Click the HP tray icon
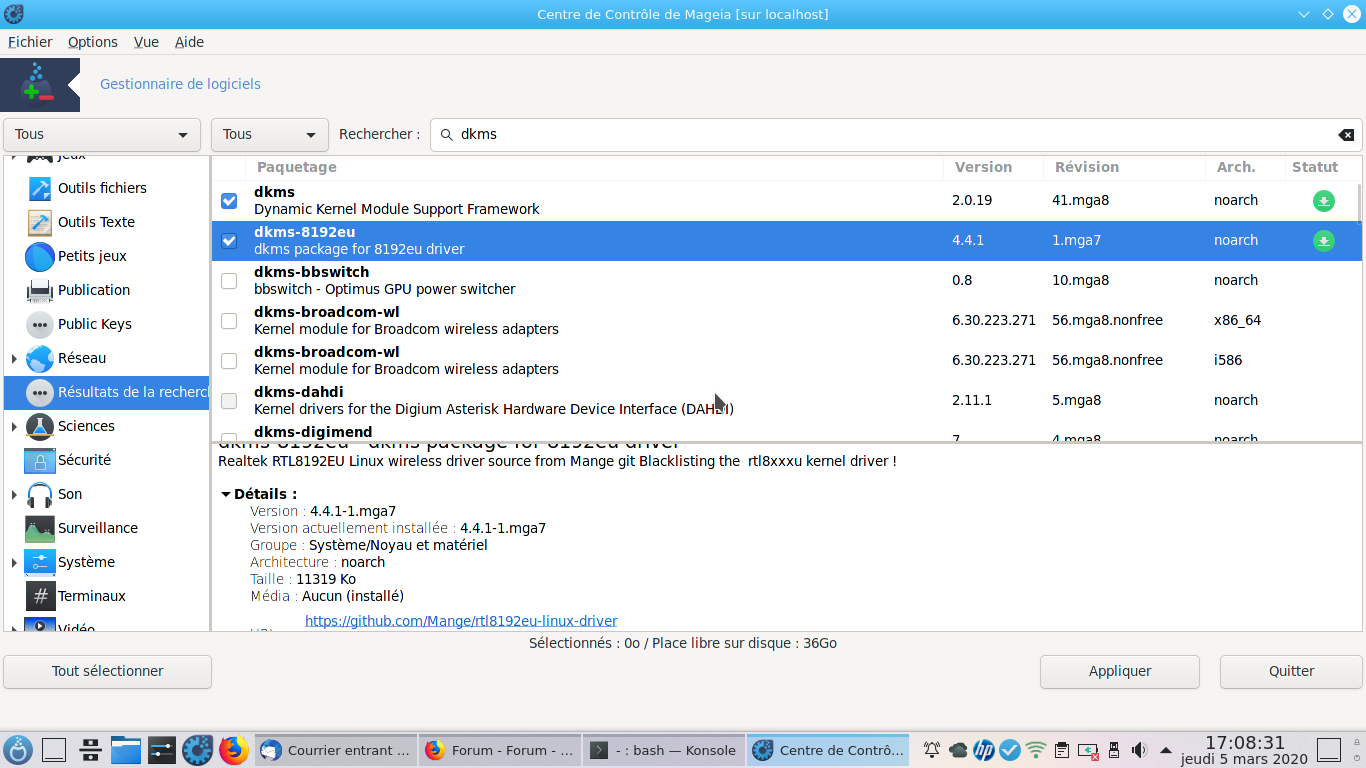Viewport: 1366px width, 768px height. (984, 750)
